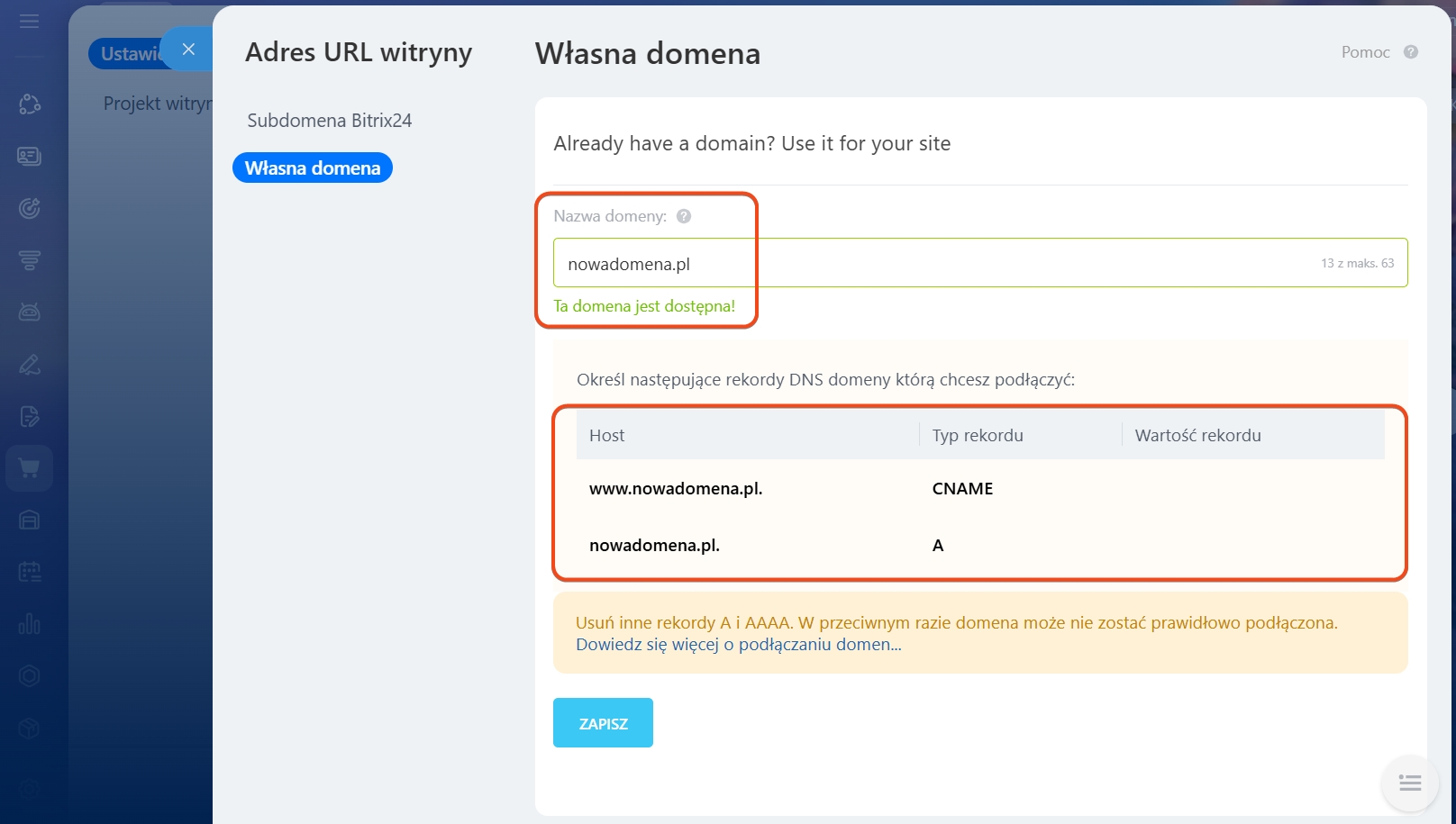The height and width of the screenshot is (824, 1456).
Task: Open the target goal sidebar icon
Action: click(x=30, y=208)
